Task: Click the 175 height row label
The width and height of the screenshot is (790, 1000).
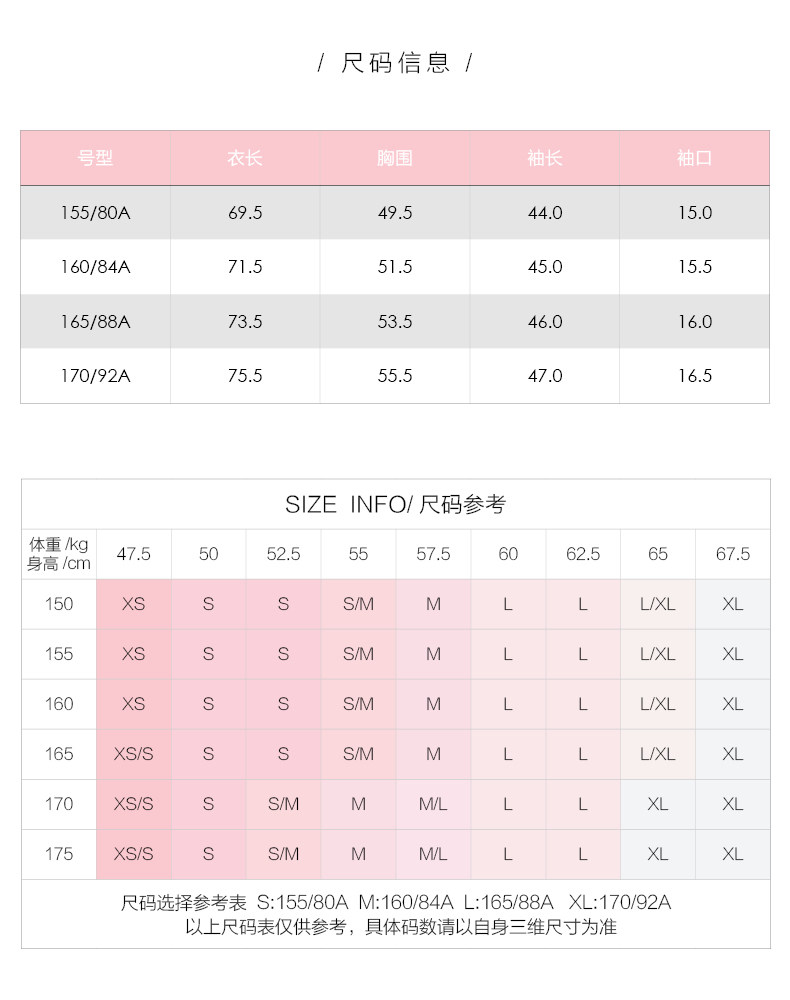Action: click(x=59, y=854)
